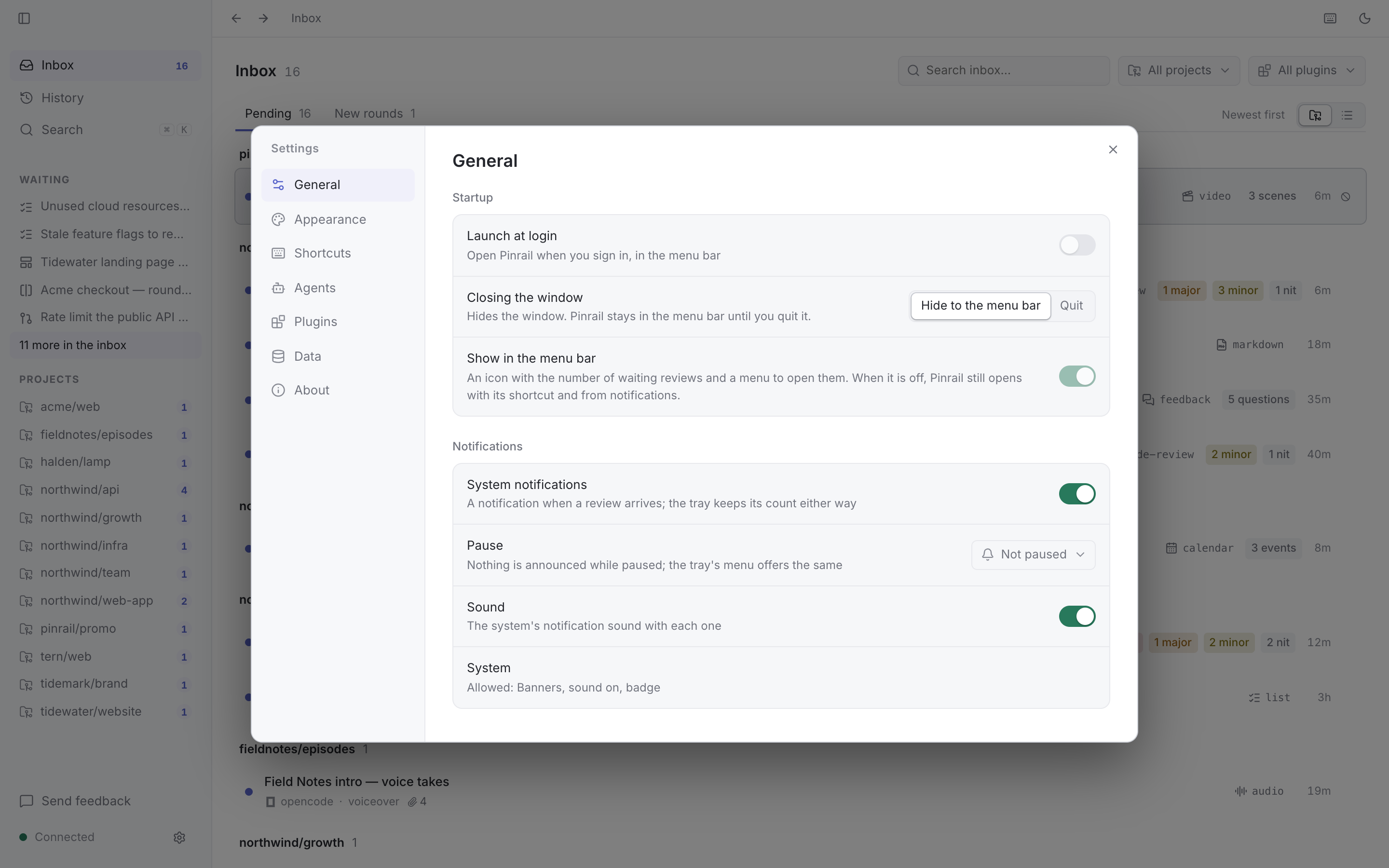The image size is (1389, 868).
Task: Open Data settings section
Action: (x=338, y=356)
